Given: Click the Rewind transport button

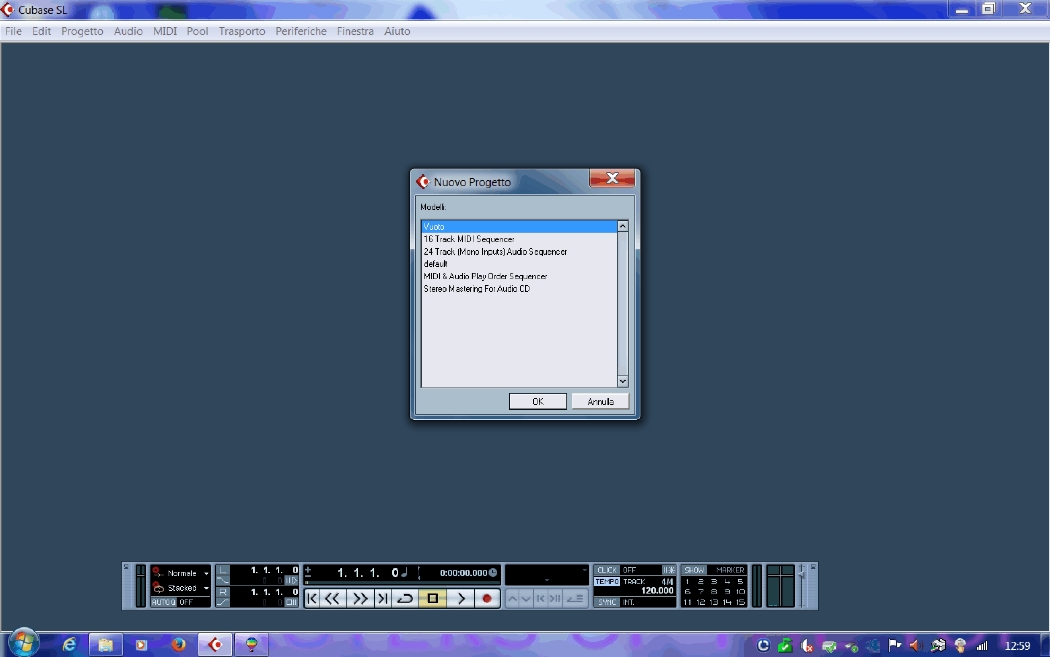Looking at the screenshot, I should [333, 598].
